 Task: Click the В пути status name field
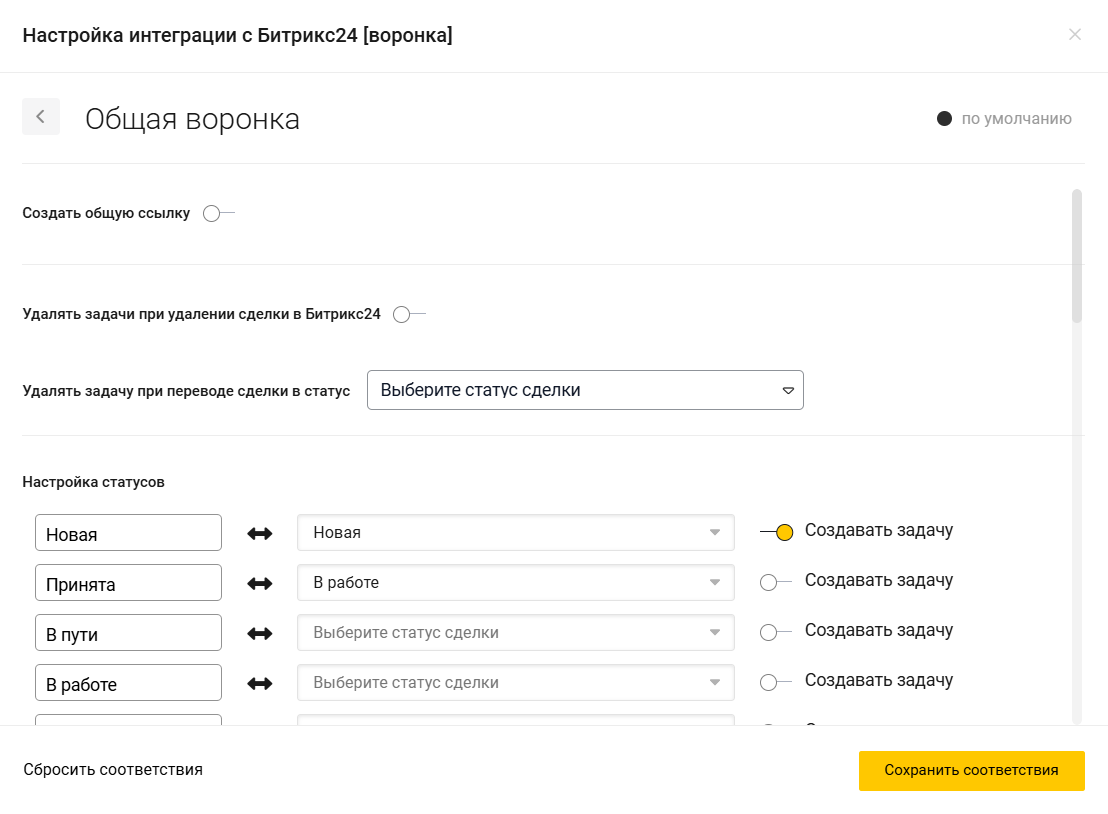pyautogui.click(x=129, y=633)
